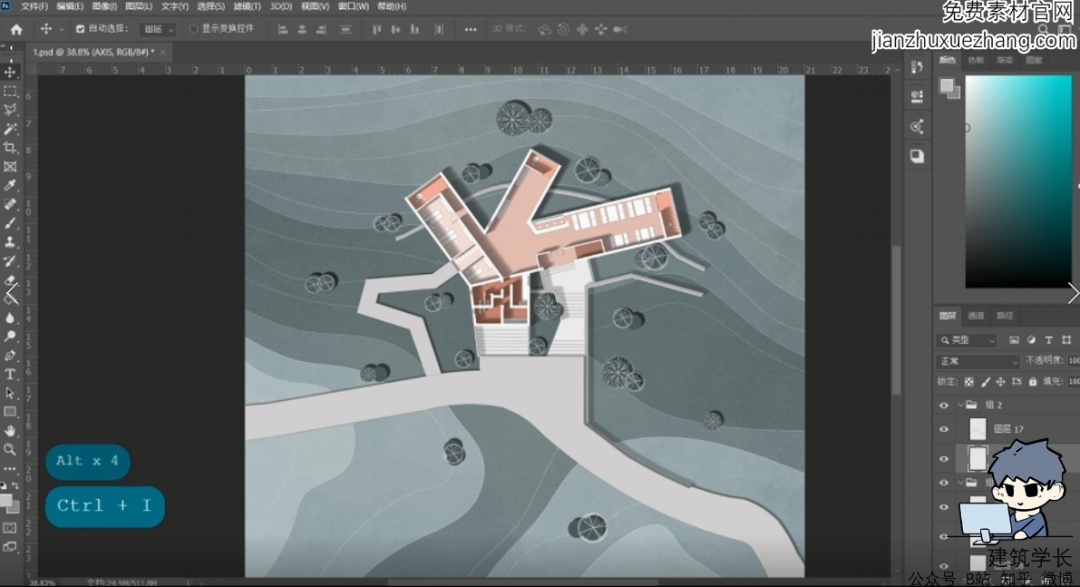This screenshot has width=1080, height=587.
Task: Hide the 组 2 group layer
Action: (x=944, y=405)
